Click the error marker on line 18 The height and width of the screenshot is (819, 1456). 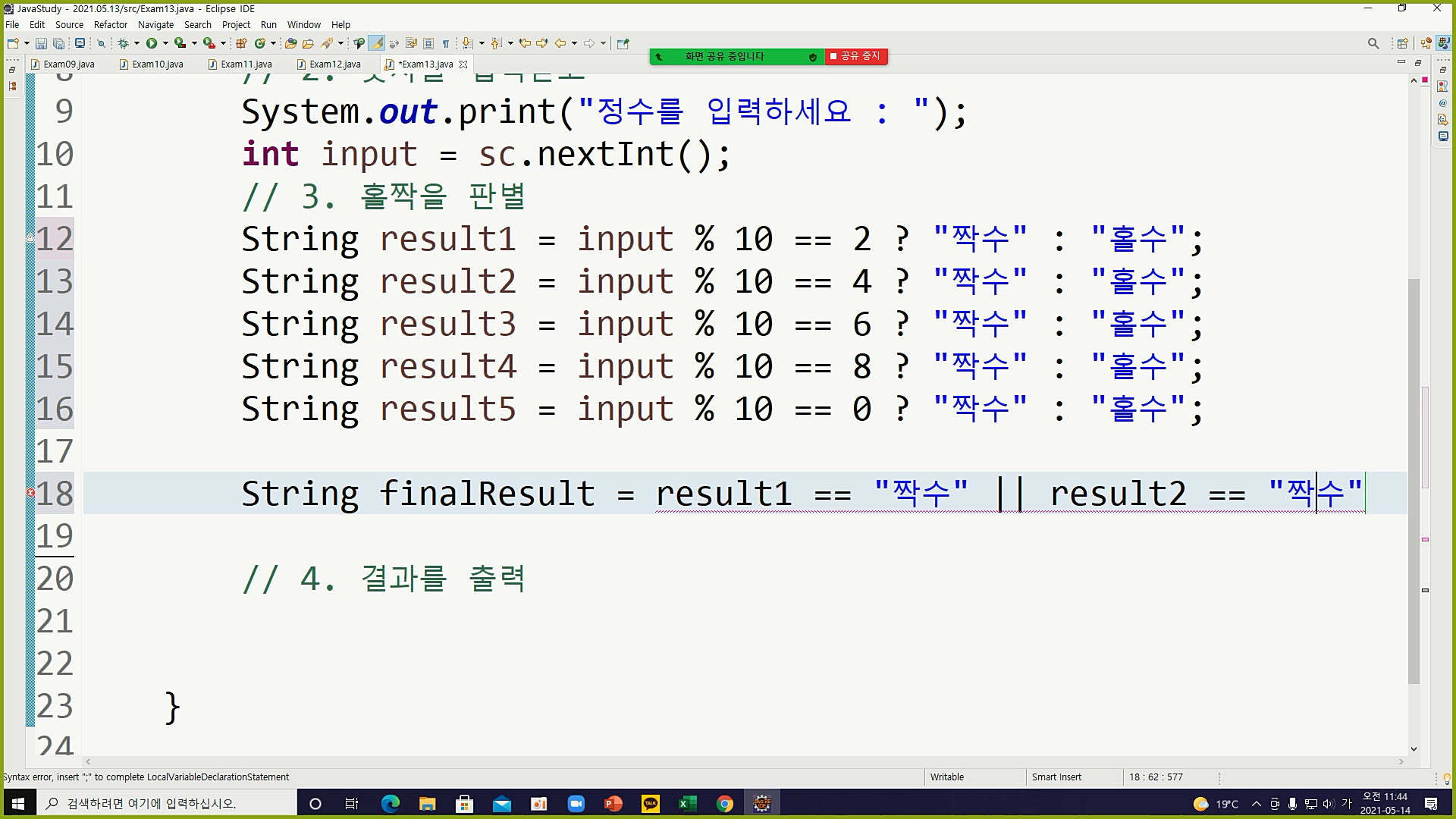coord(30,493)
